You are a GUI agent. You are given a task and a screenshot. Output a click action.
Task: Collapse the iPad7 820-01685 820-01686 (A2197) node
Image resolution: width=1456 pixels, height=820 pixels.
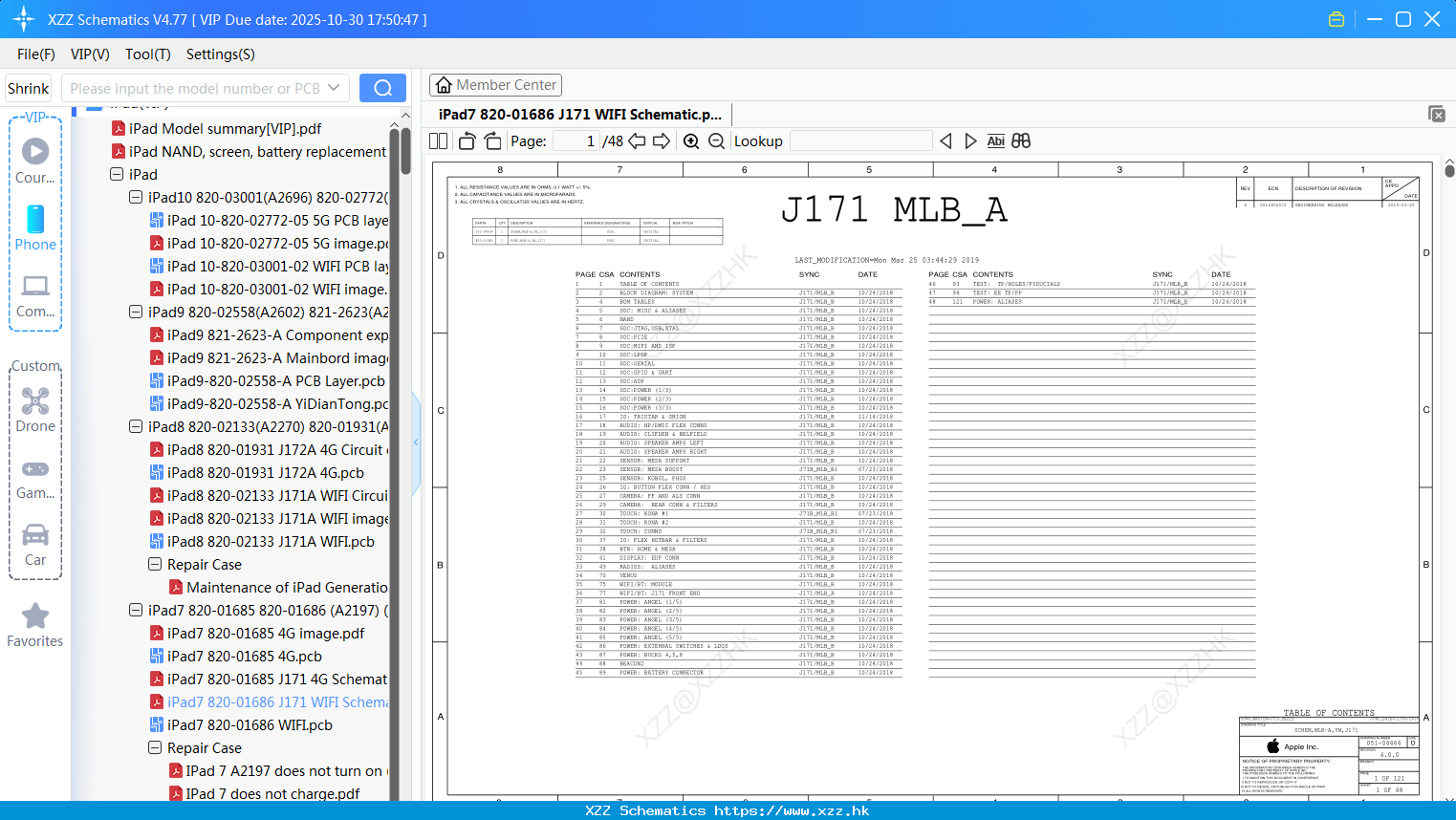[x=136, y=610]
